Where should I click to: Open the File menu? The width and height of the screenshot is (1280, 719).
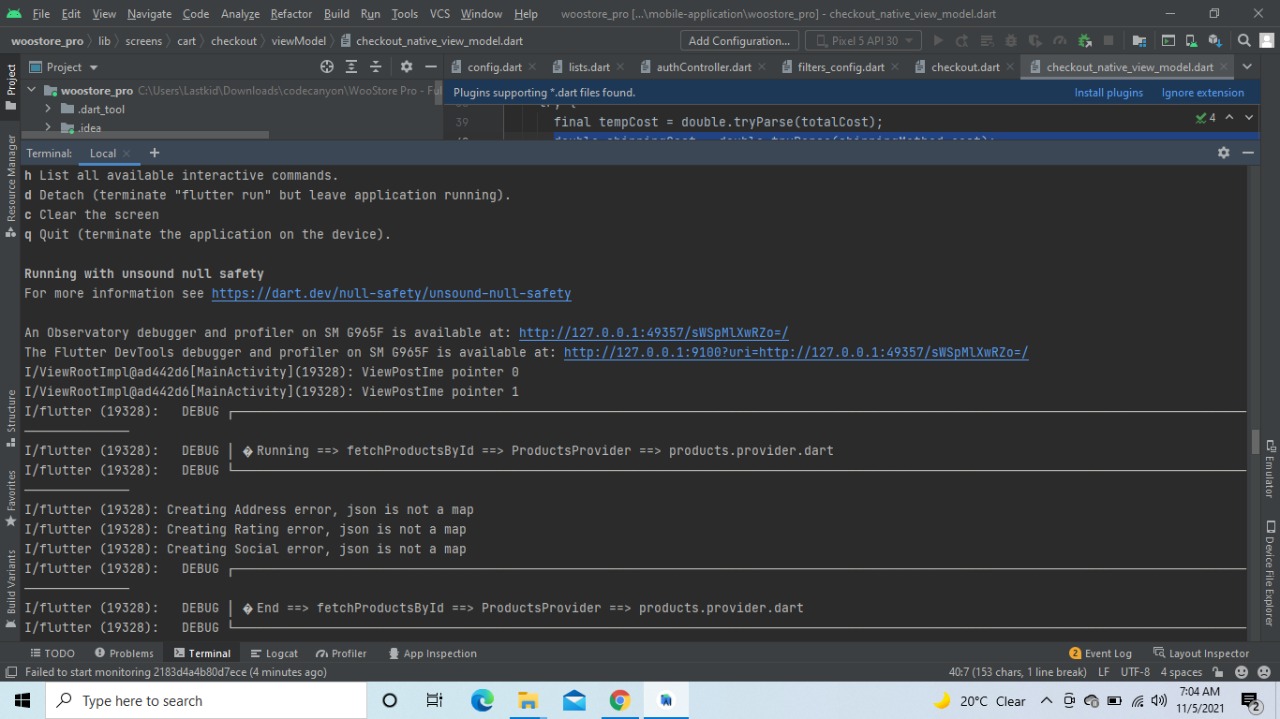[x=41, y=14]
